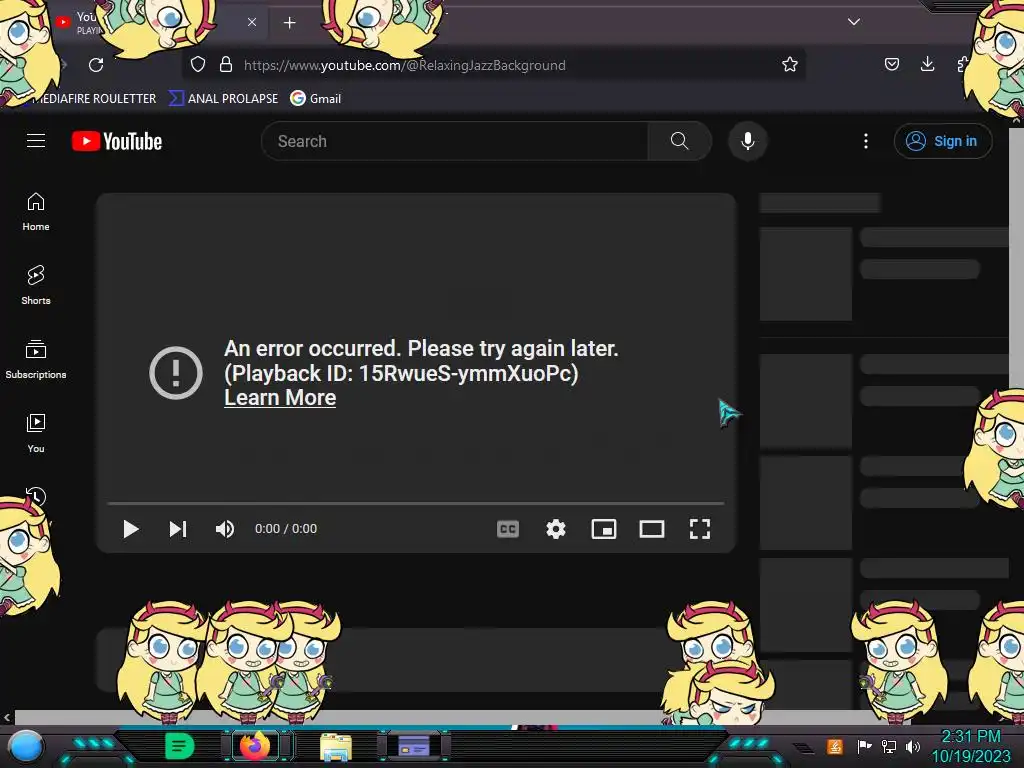Open a new tab
1024x768 pixels.
(x=289, y=23)
